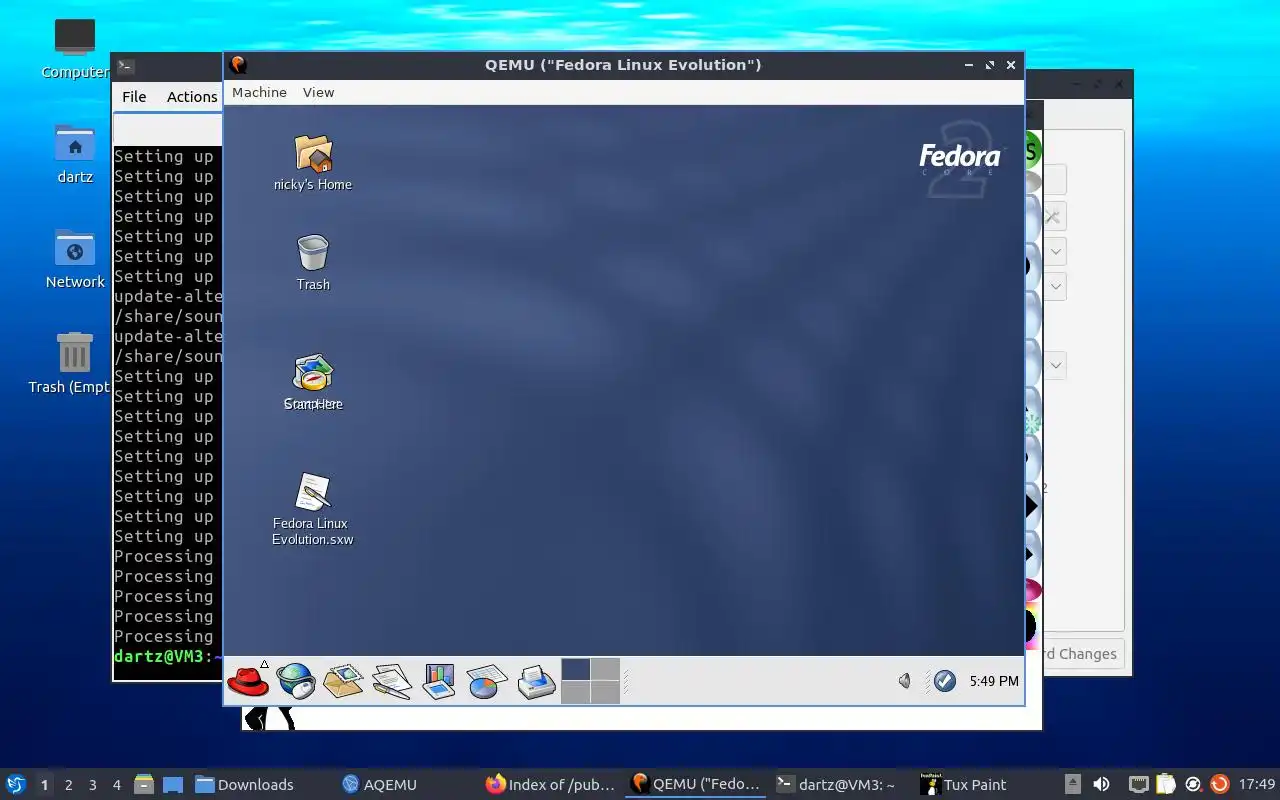Screen dimensions: 1280x800
Task: Launch the presentation chart icon in Fedora panel
Action: pos(439,681)
